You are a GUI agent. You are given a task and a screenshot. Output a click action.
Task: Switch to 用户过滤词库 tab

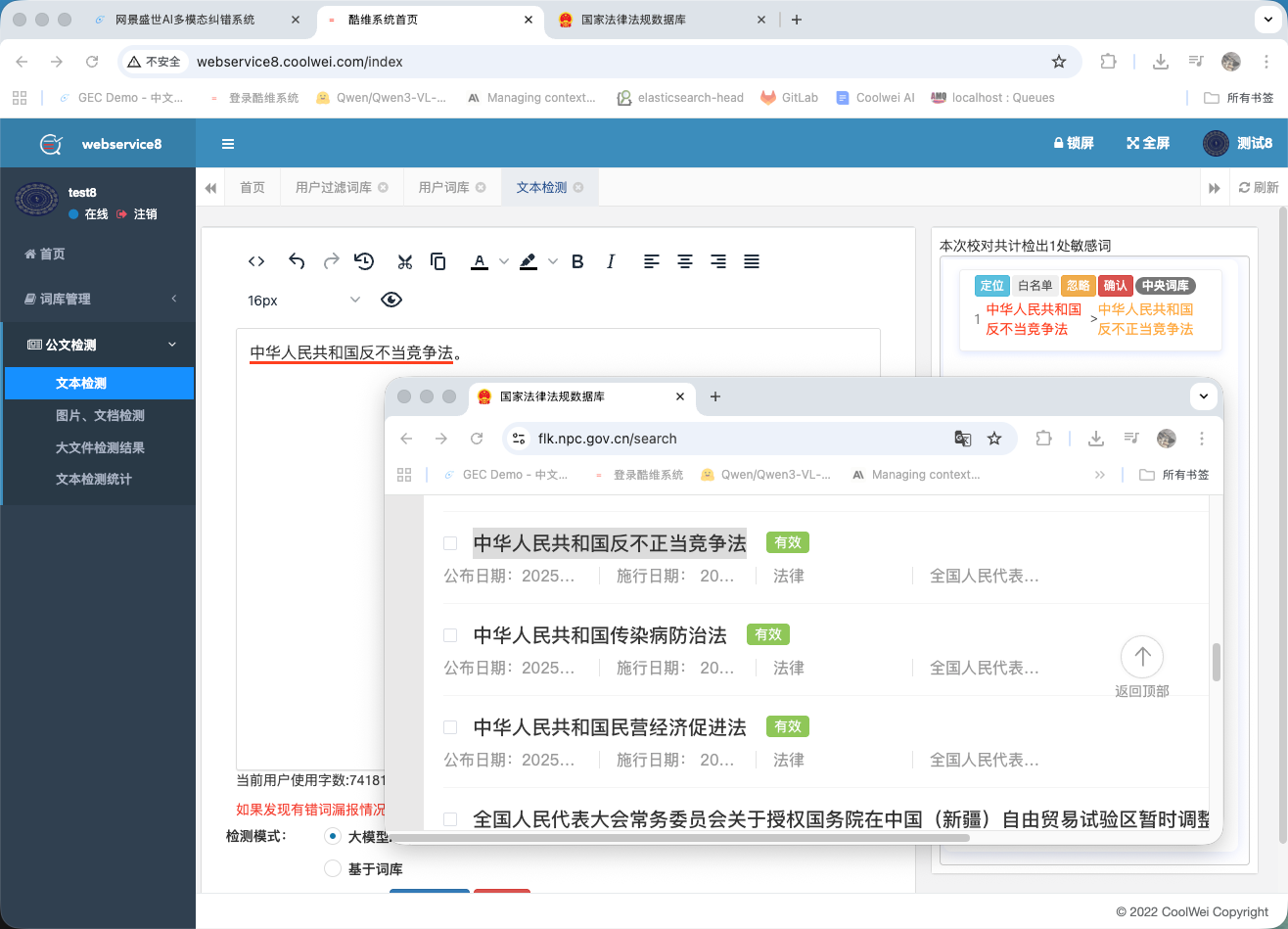click(x=334, y=187)
